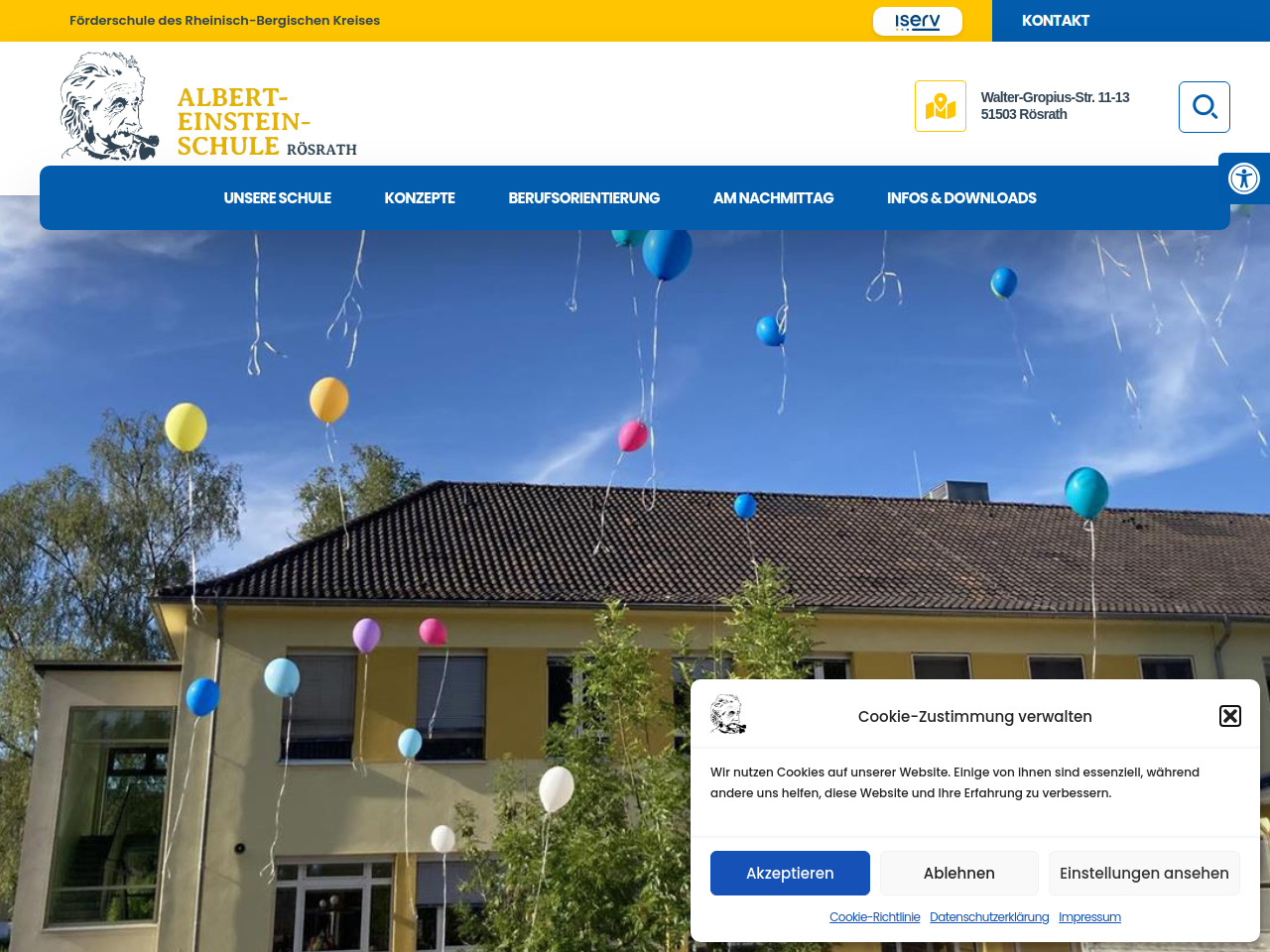Open the Unsere Schule menu
The image size is (1270, 952).
tap(278, 198)
